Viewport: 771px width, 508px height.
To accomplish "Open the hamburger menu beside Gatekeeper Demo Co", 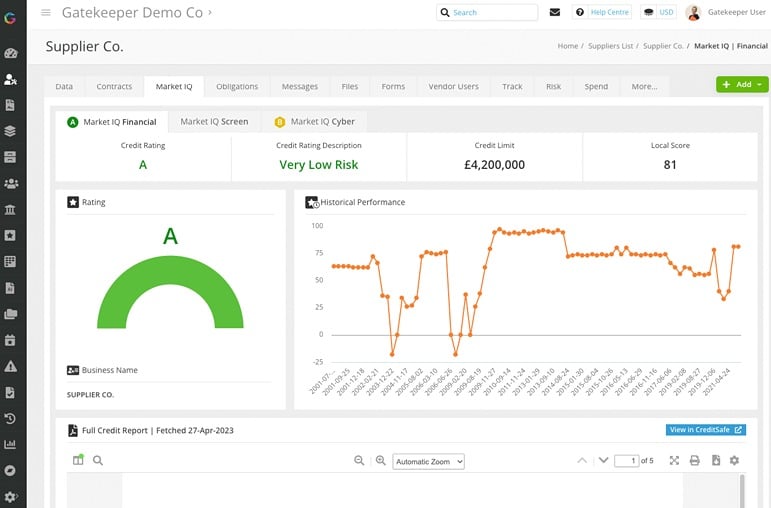I will [46, 12].
